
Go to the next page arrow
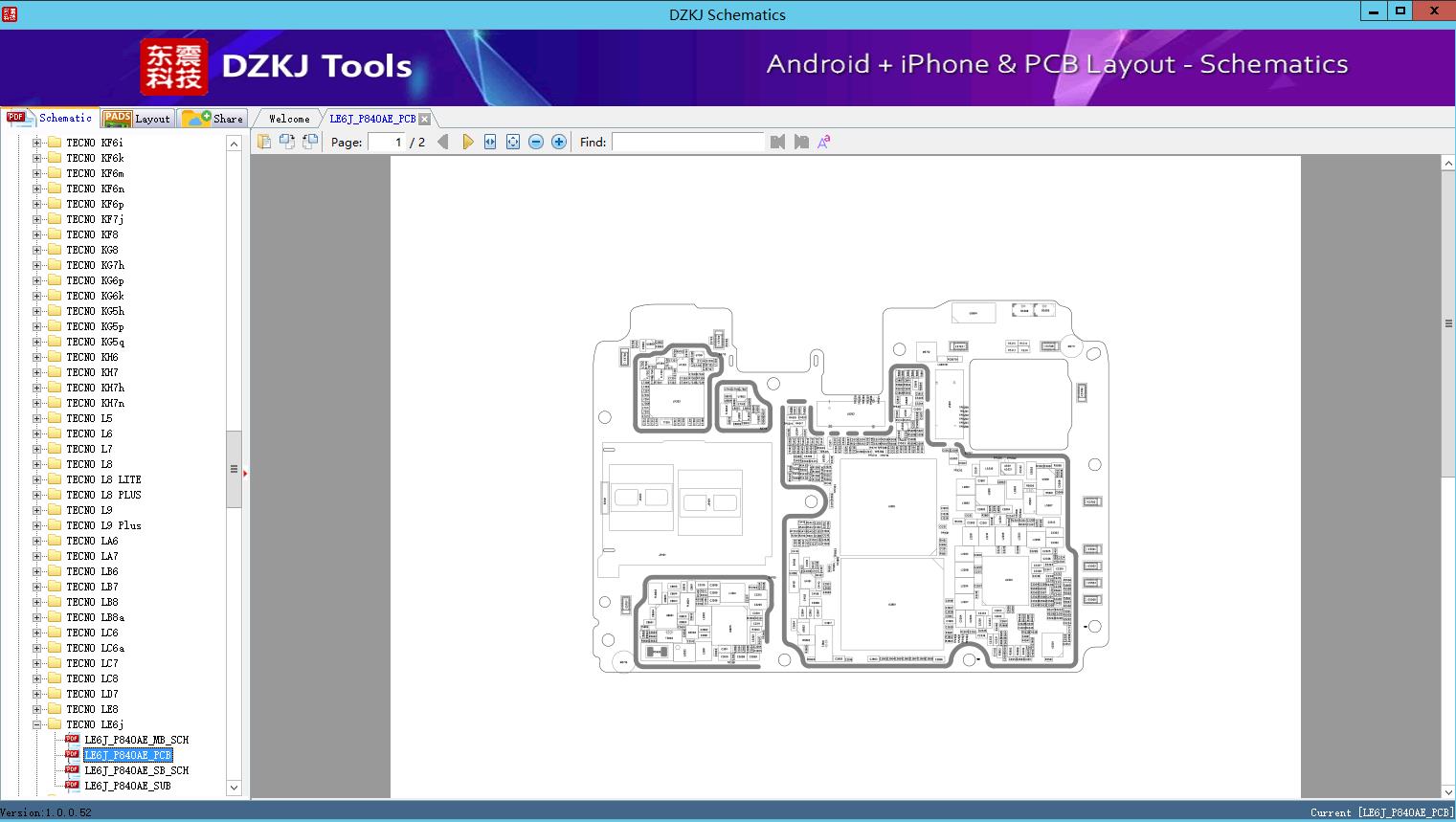click(x=467, y=142)
